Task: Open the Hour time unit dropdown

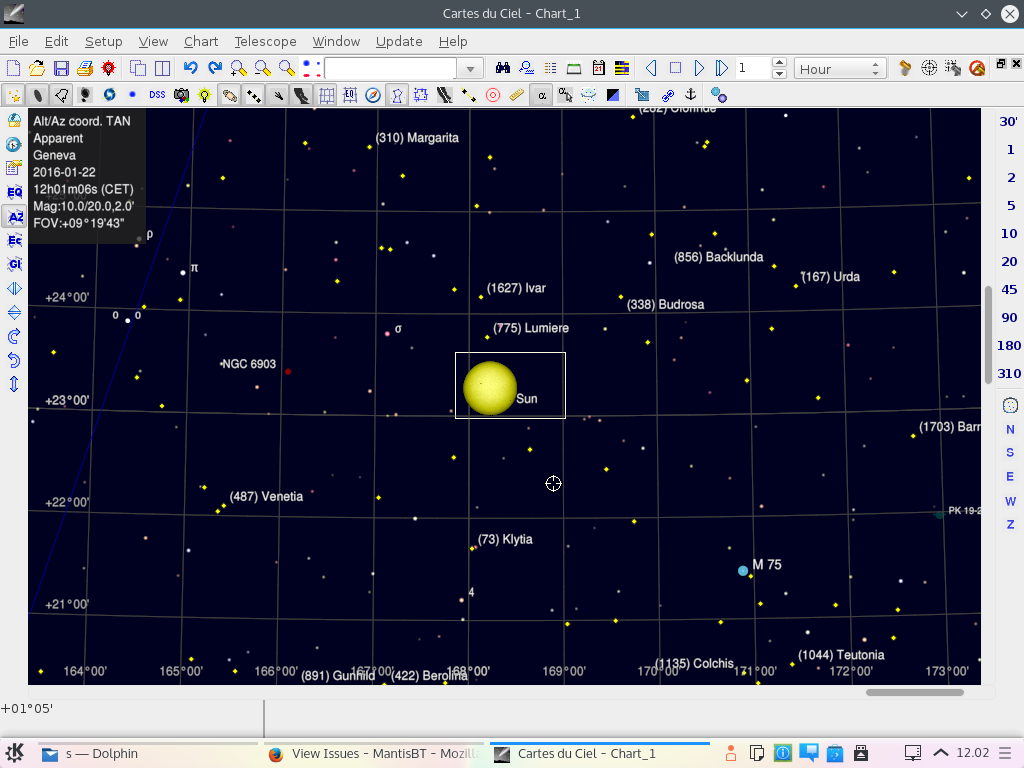Action: click(840, 69)
